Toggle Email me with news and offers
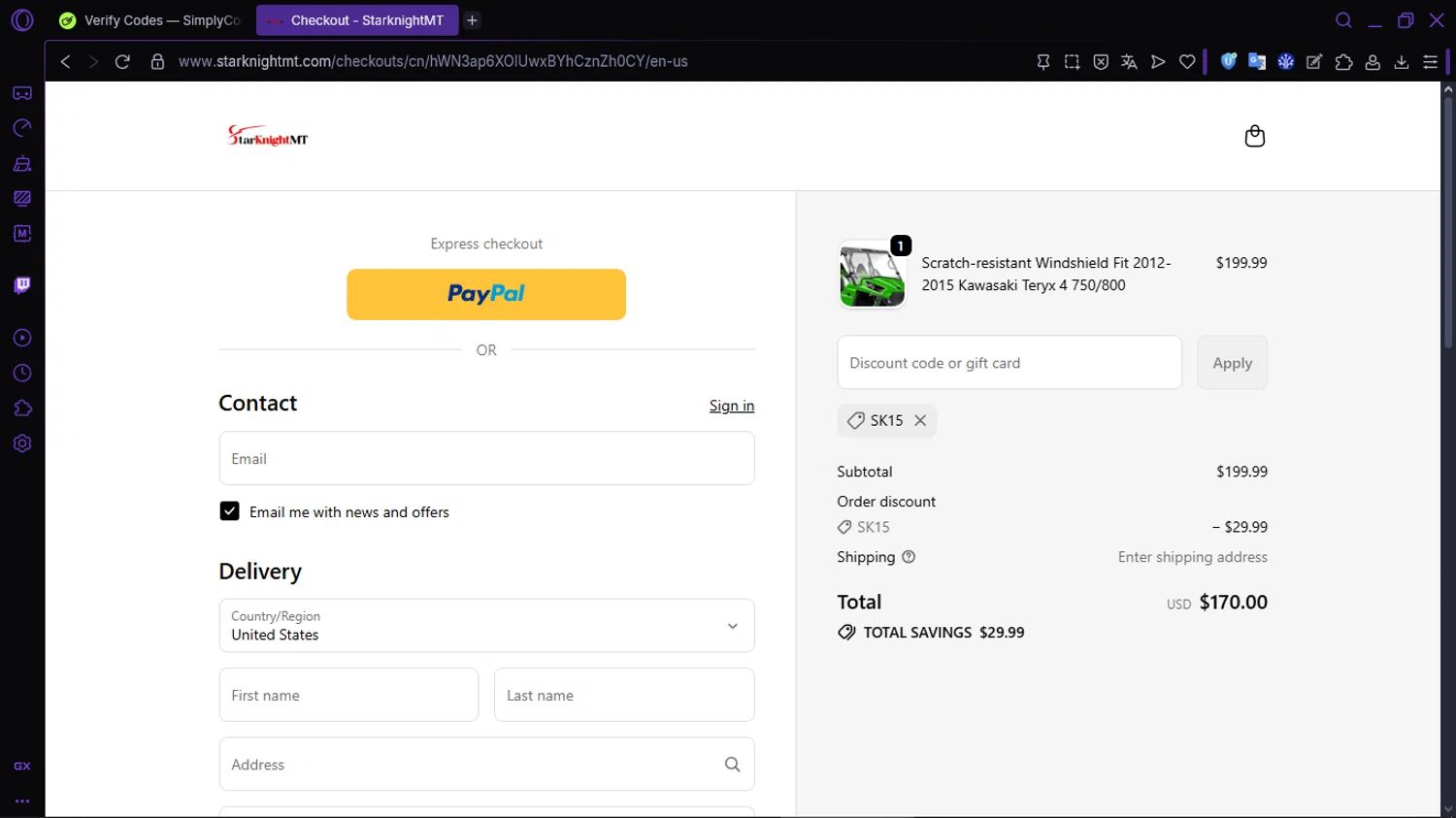 tap(229, 511)
